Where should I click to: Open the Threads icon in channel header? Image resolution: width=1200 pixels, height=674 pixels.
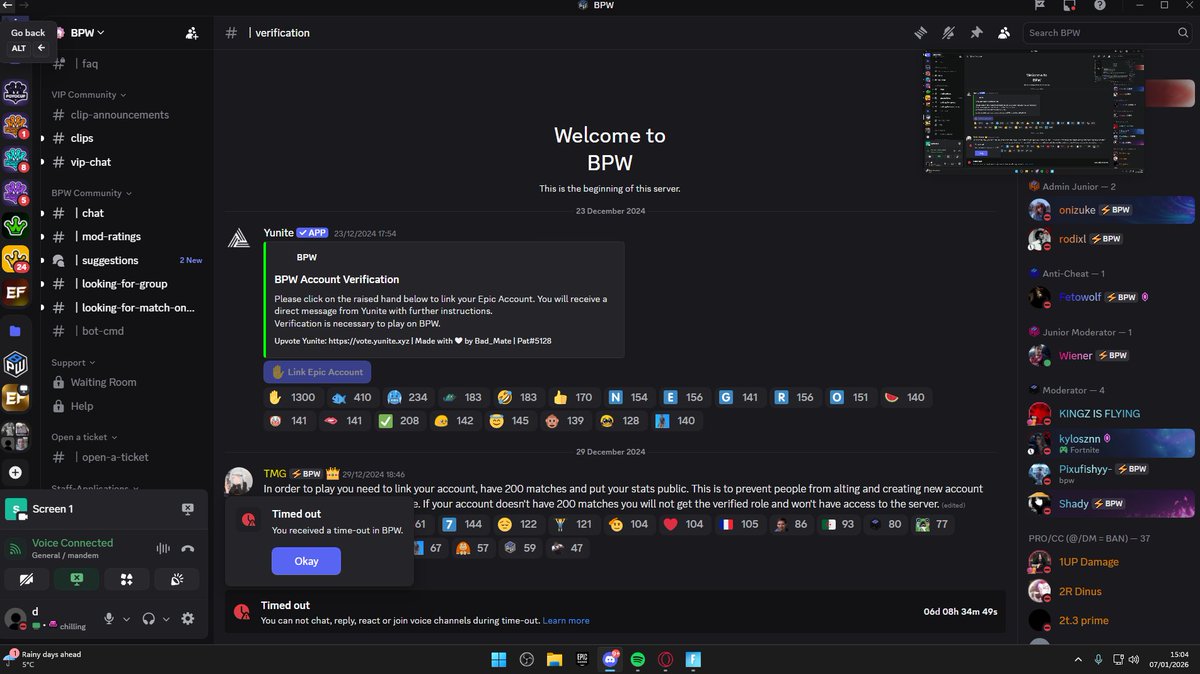pyautogui.click(x=920, y=33)
